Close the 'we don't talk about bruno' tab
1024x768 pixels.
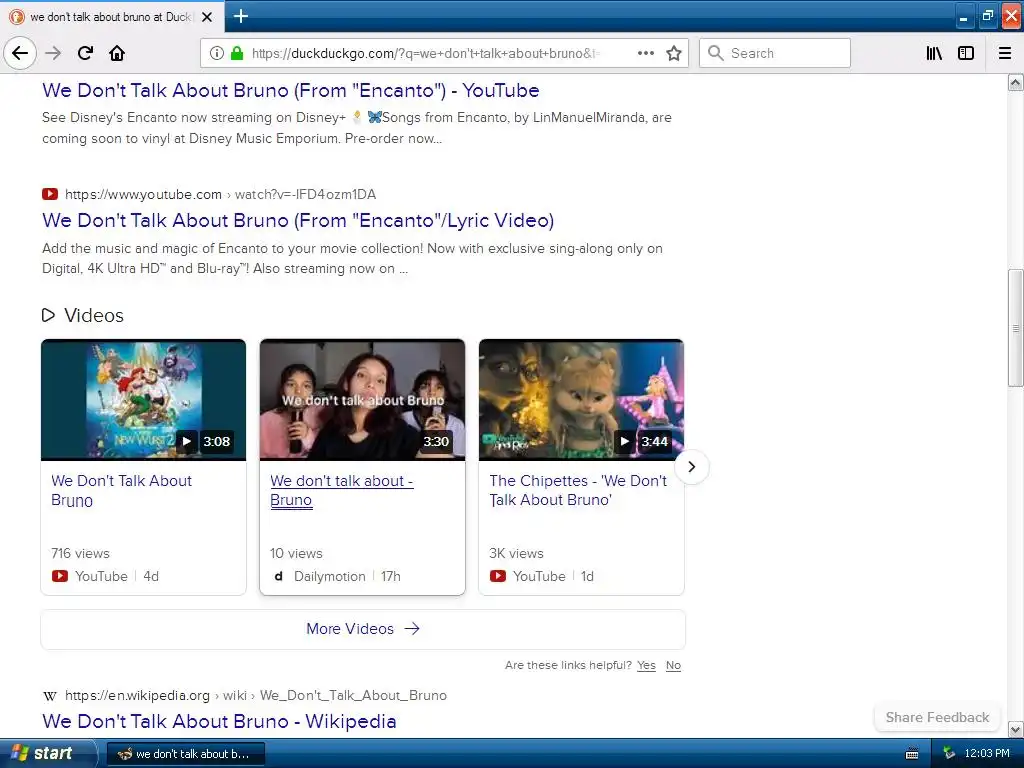point(207,17)
